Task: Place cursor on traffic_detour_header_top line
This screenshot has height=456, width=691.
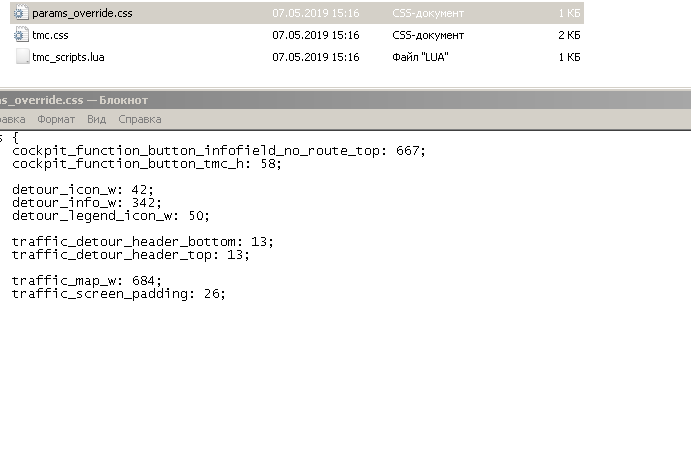Action: pos(131,255)
